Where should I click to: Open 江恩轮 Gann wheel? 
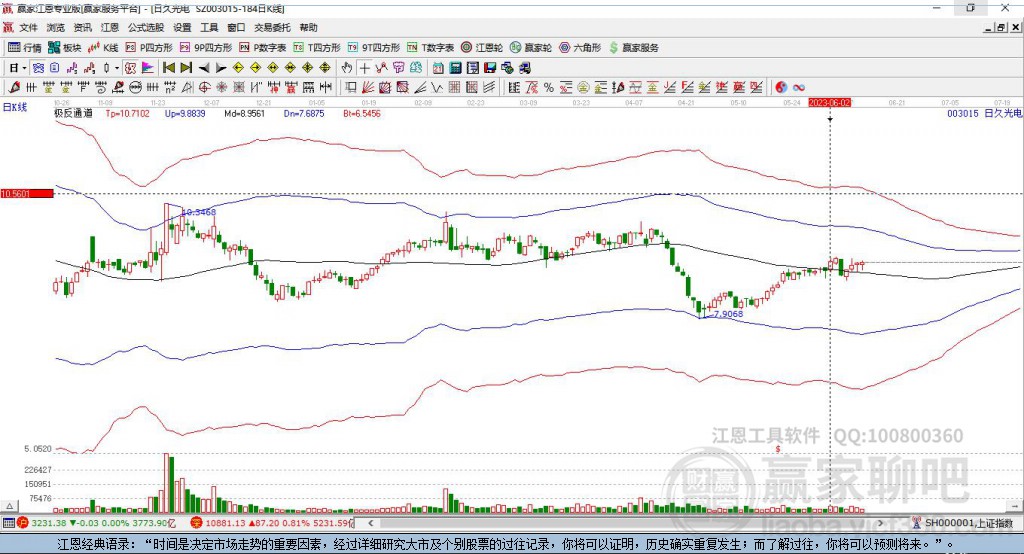(x=482, y=48)
